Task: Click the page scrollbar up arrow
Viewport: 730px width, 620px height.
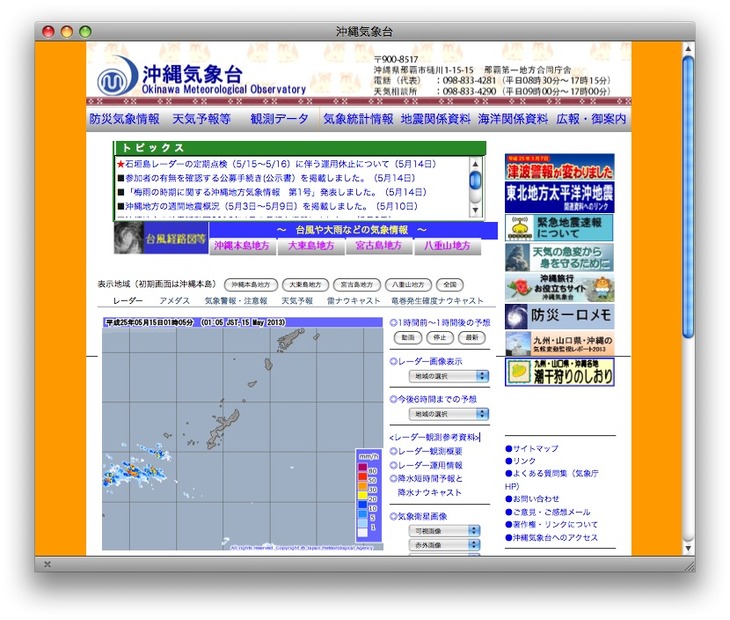Action: point(688,48)
